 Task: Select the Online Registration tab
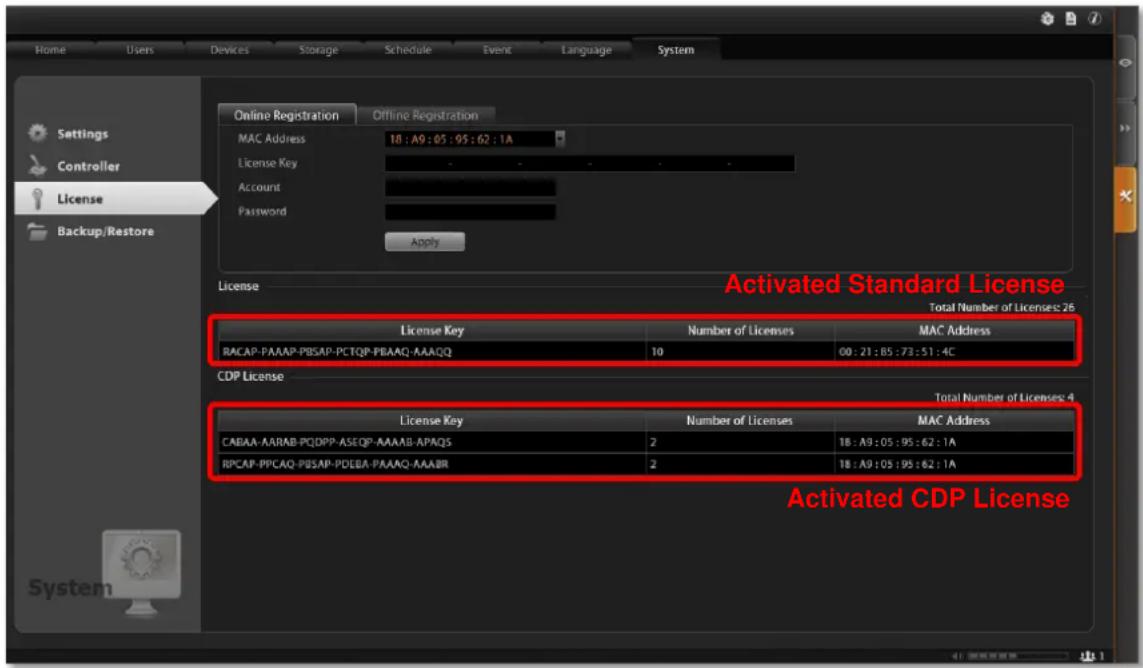tap(286, 115)
